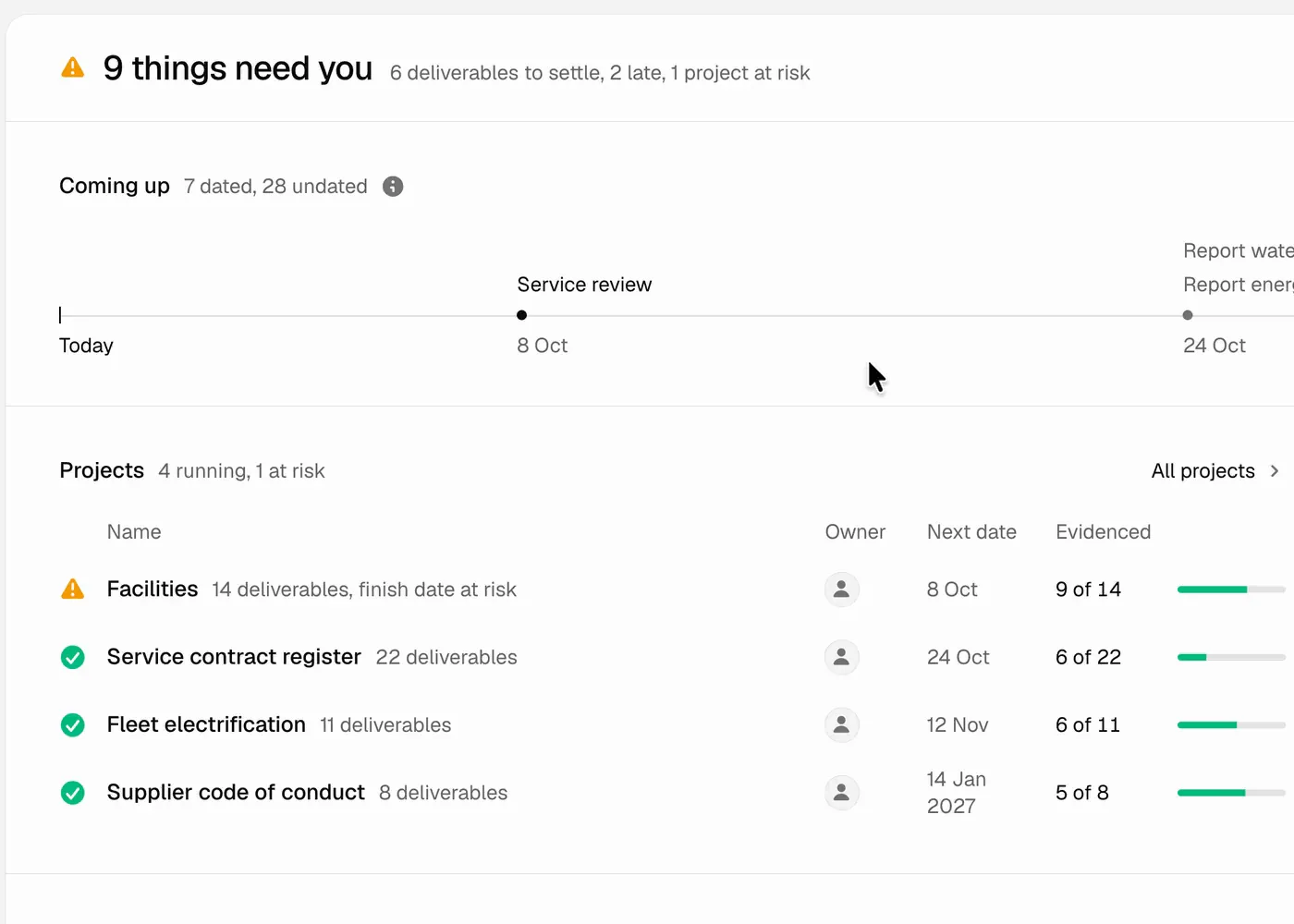The width and height of the screenshot is (1294, 924).
Task: Click the '6 of 11' evidenced value
Action: point(1087,725)
